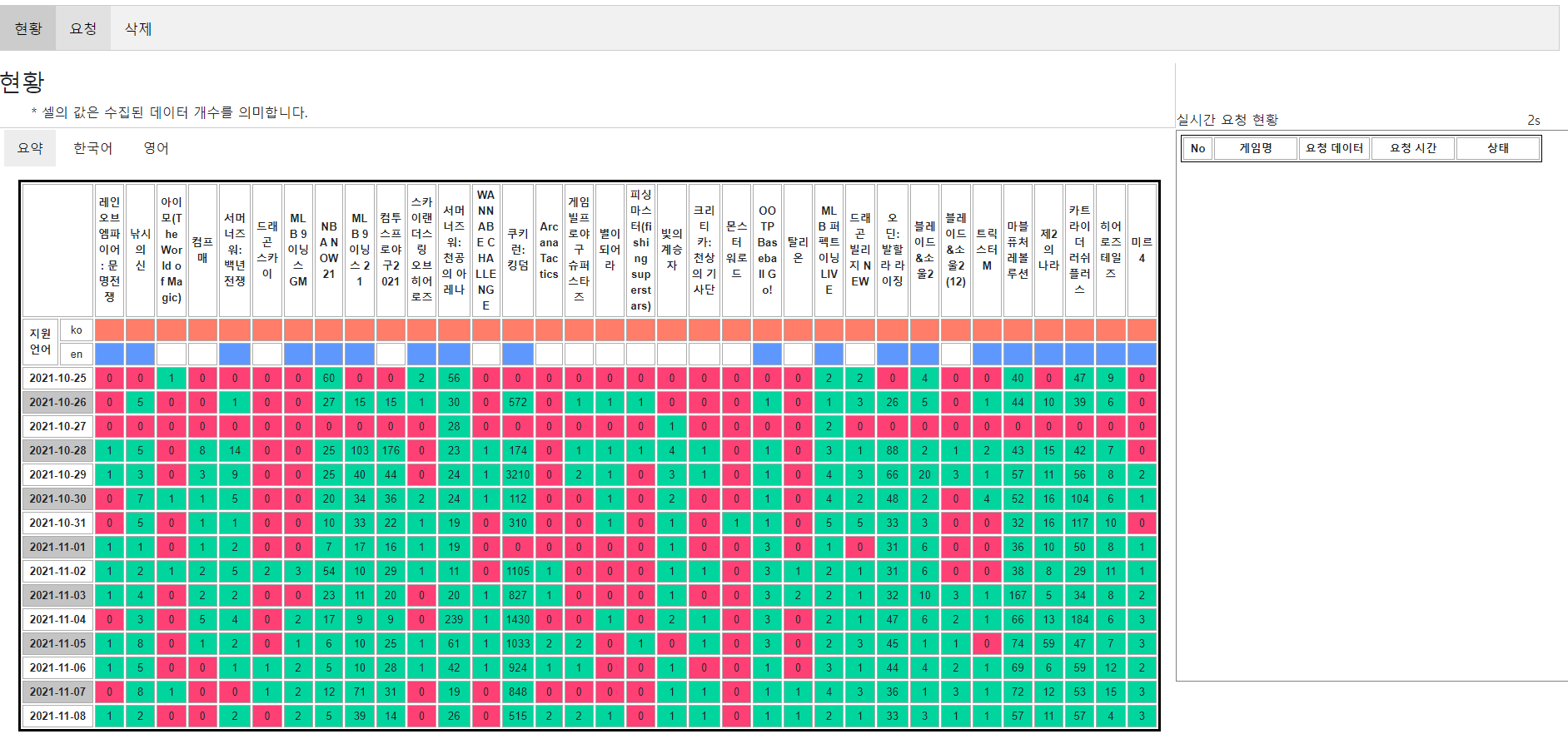Click the 레인 오브 엠파이어 column header
This screenshot has width=1568, height=734.
point(109,250)
